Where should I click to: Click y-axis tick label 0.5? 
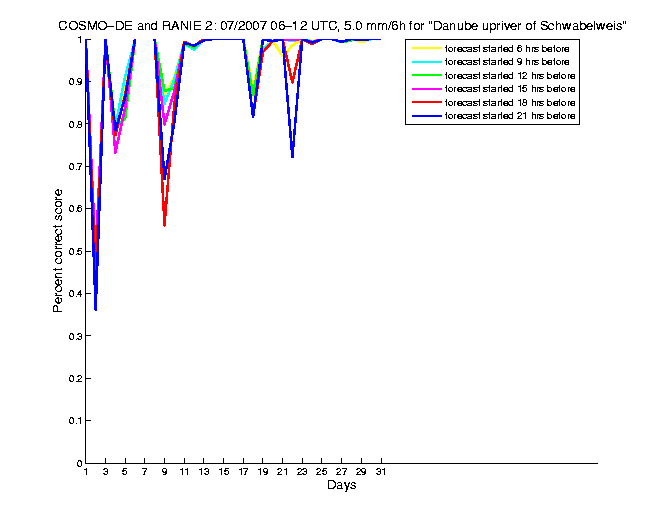(75, 251)
